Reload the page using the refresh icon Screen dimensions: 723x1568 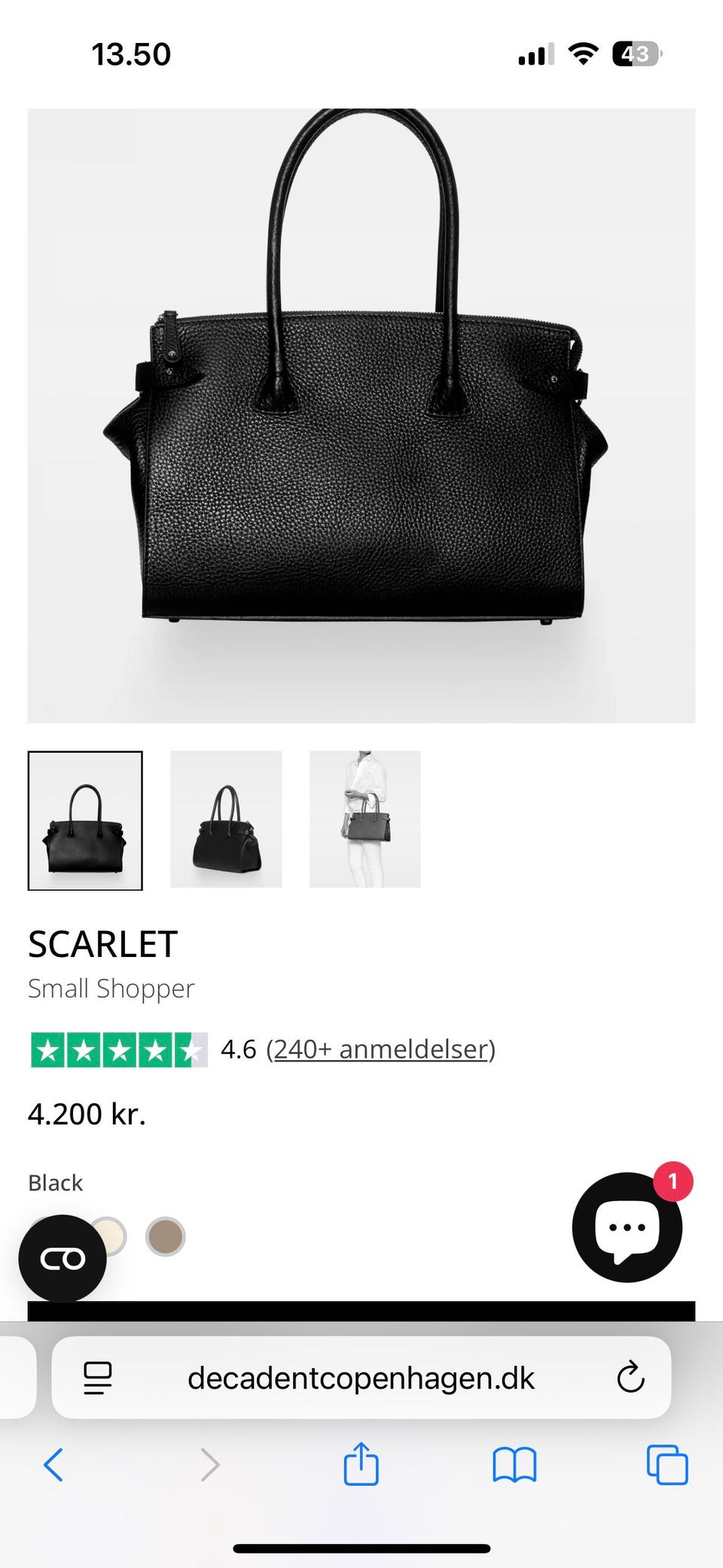[x=630, y=1377]
